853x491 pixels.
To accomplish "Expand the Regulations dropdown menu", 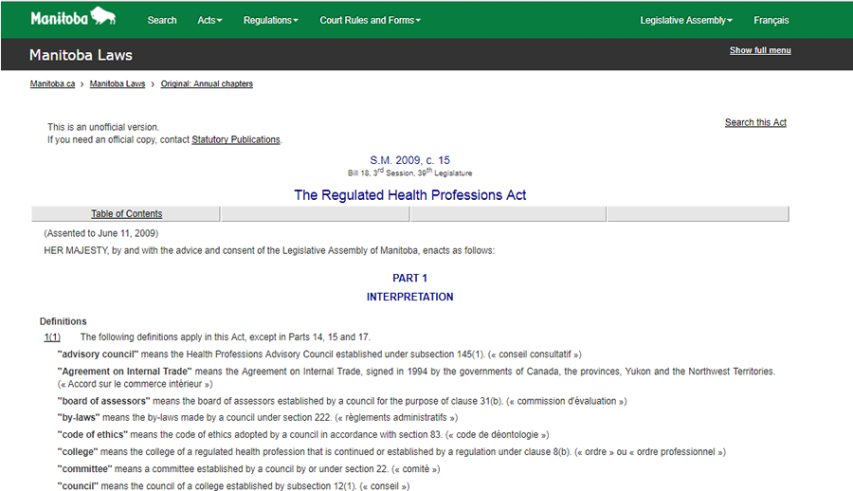I will pyautogui.click(x=270, y=20).
